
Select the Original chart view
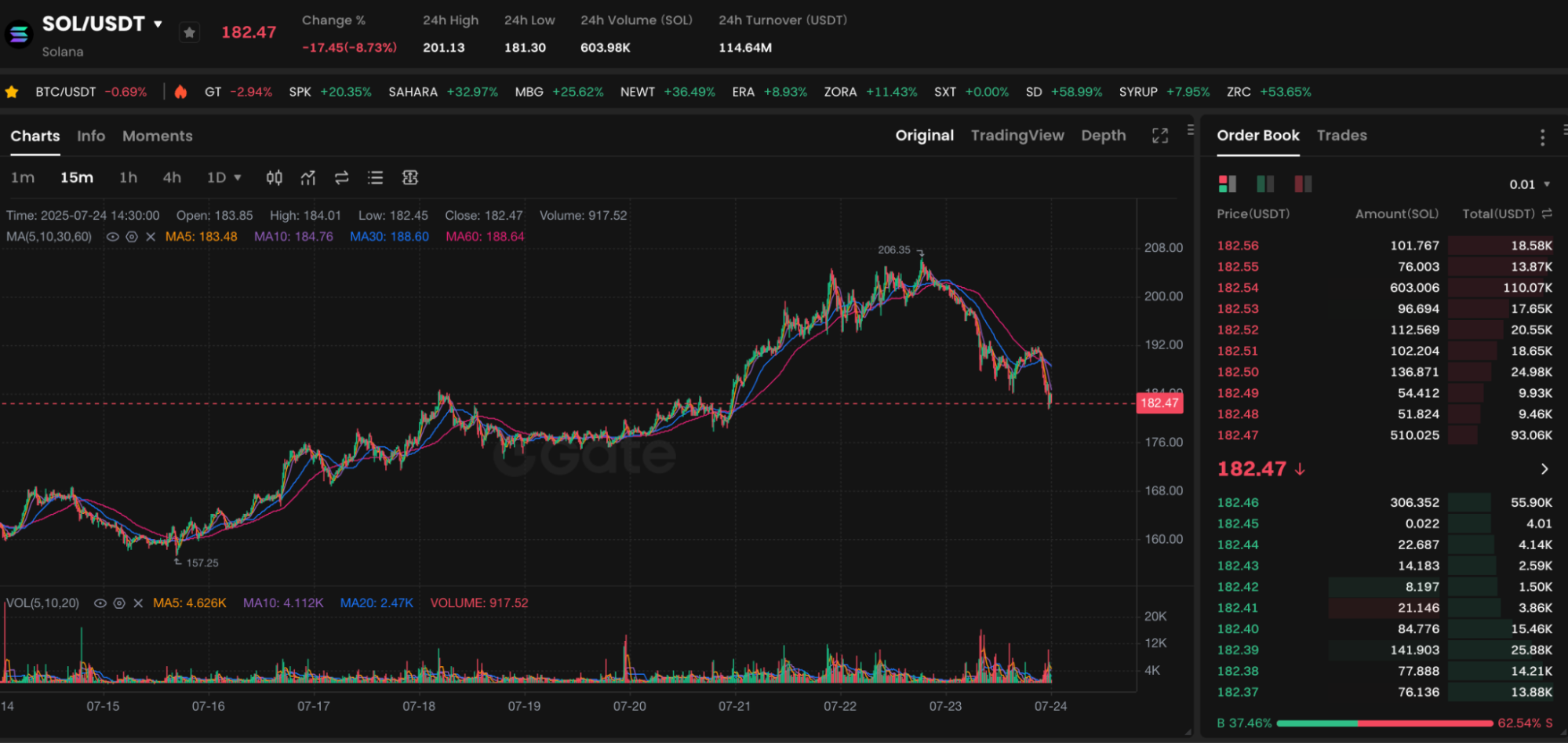coord(925,136)
